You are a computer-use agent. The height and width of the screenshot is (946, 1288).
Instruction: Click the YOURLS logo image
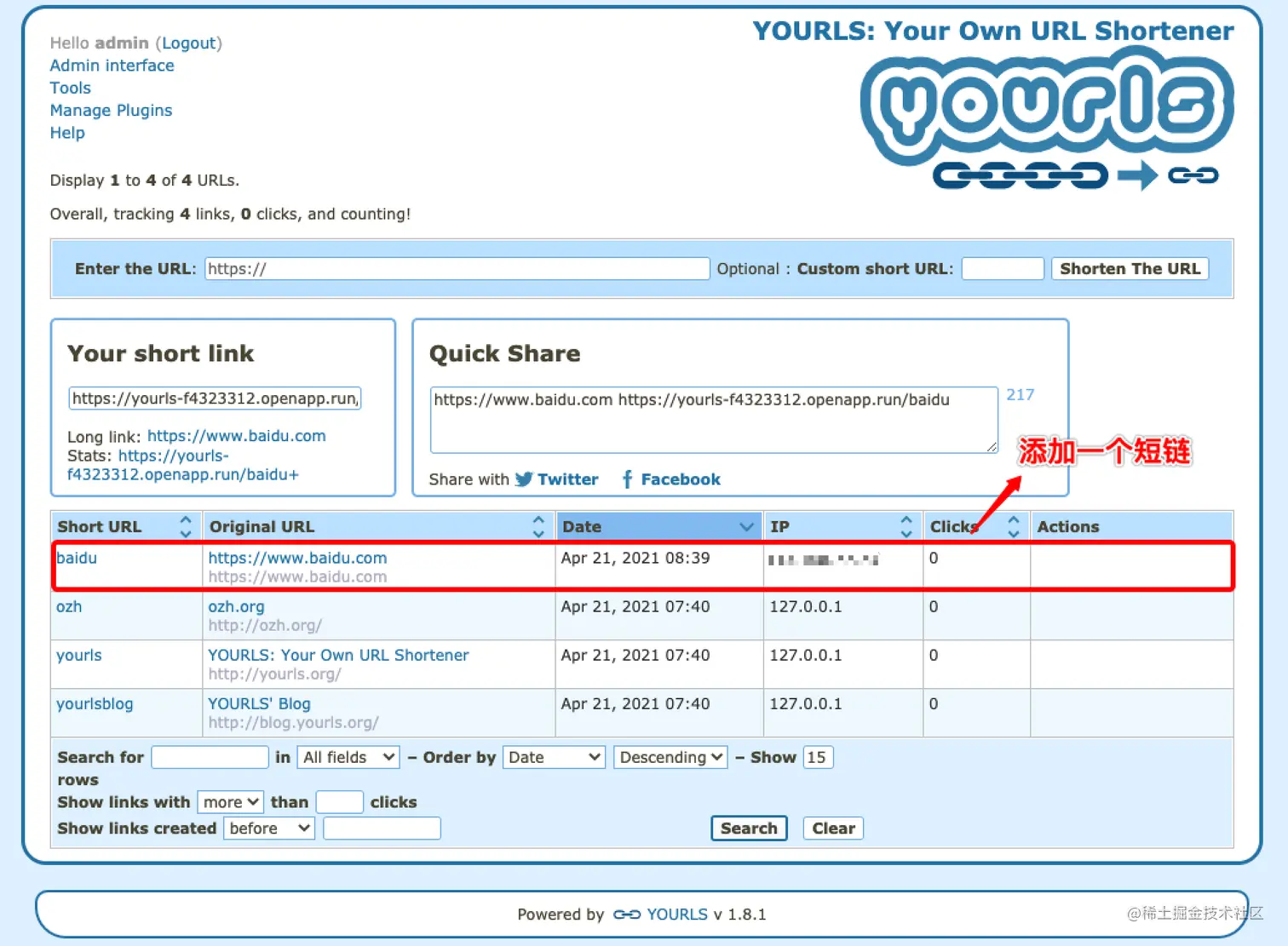point(1047,118)
